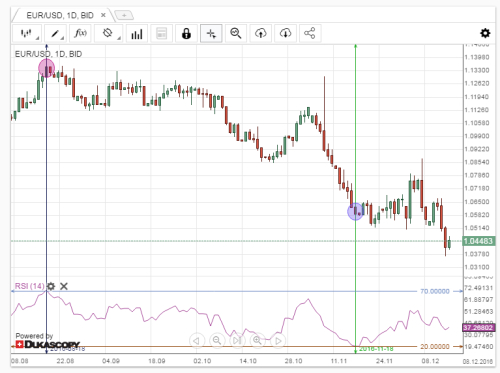Toggle the padlock lock icon
This screenshot has width=500, height=373.
pos(186,33)
